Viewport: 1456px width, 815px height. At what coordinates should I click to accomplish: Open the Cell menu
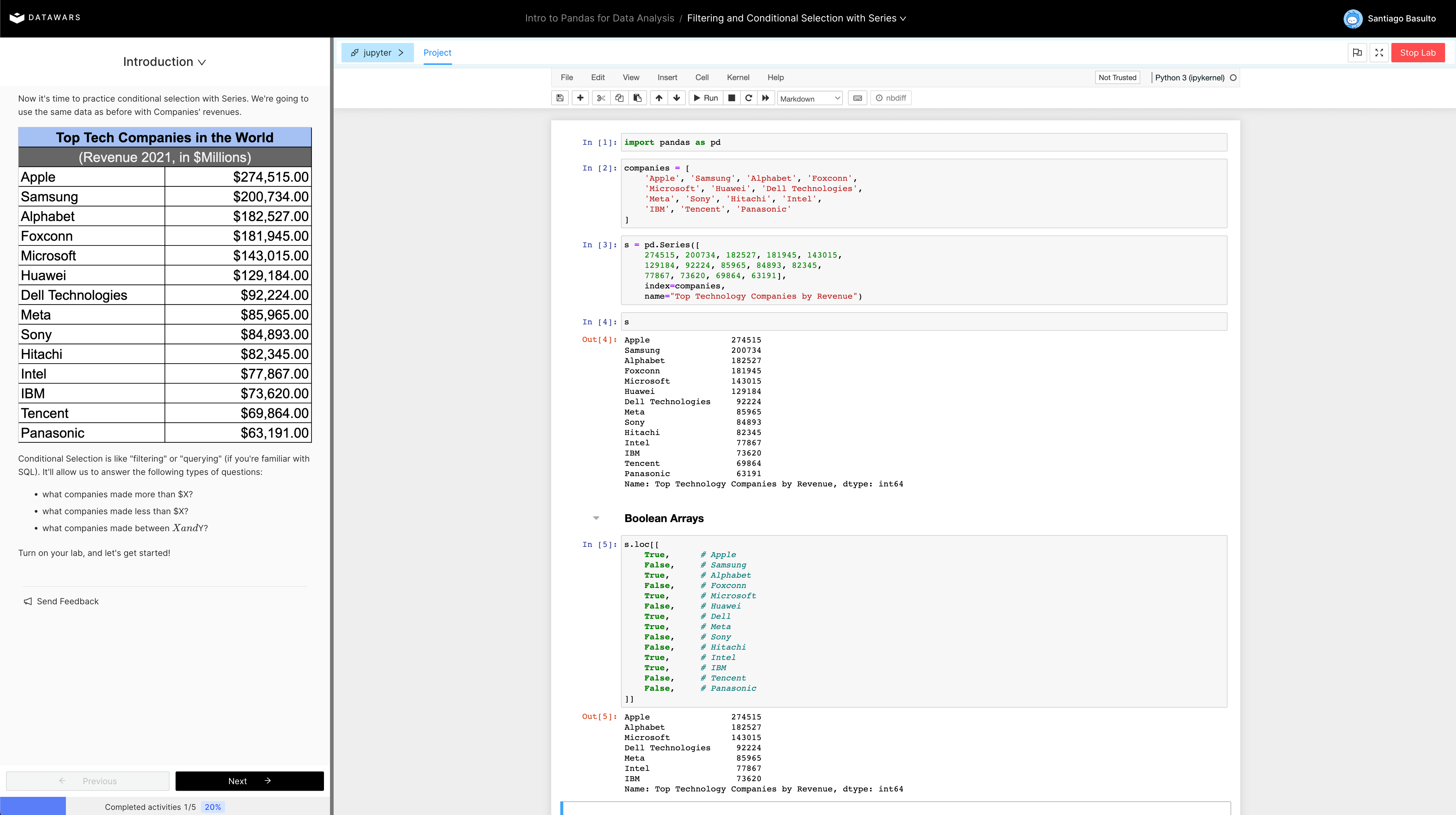pos(701,77)
